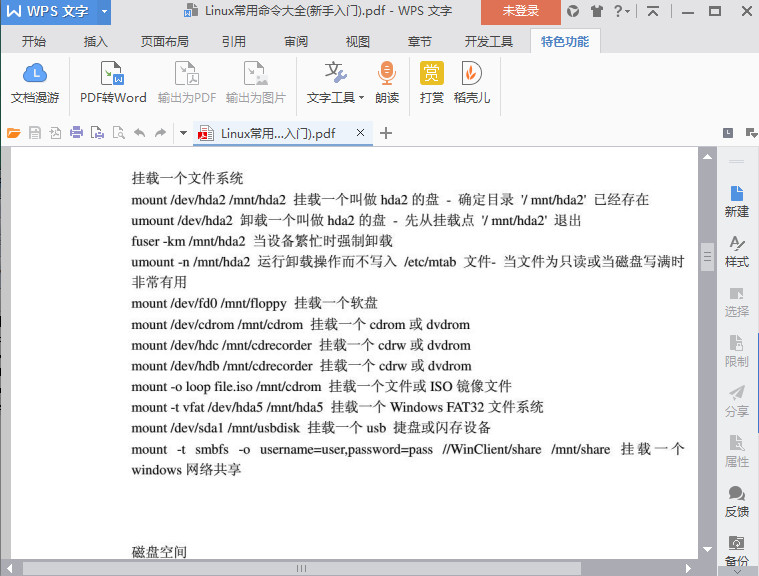Click the print preview magnifier icon

119,133
